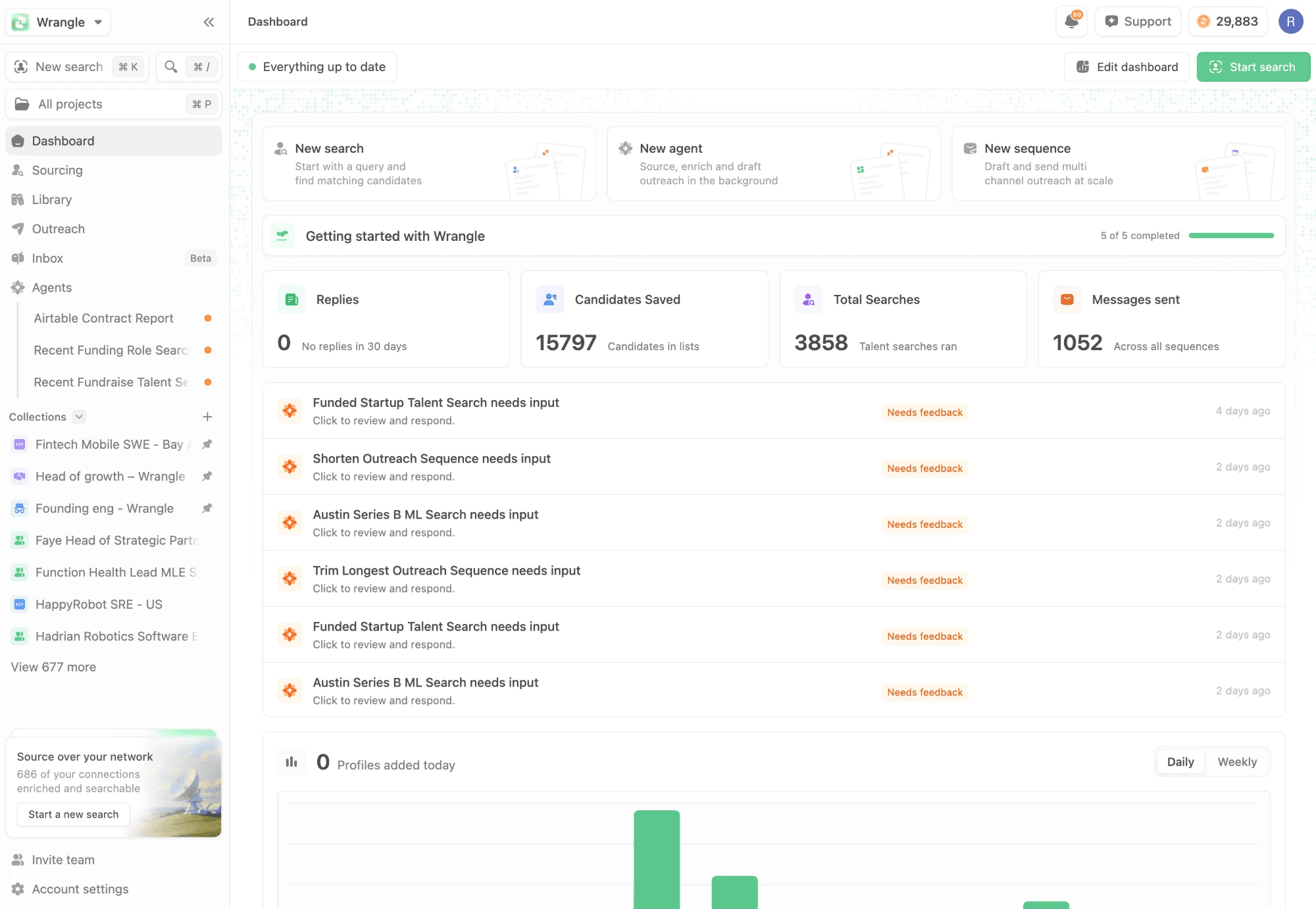The image size is (1316, 909).
Task: Open Function Health Lead MLE collection
Action: point(113,572)
